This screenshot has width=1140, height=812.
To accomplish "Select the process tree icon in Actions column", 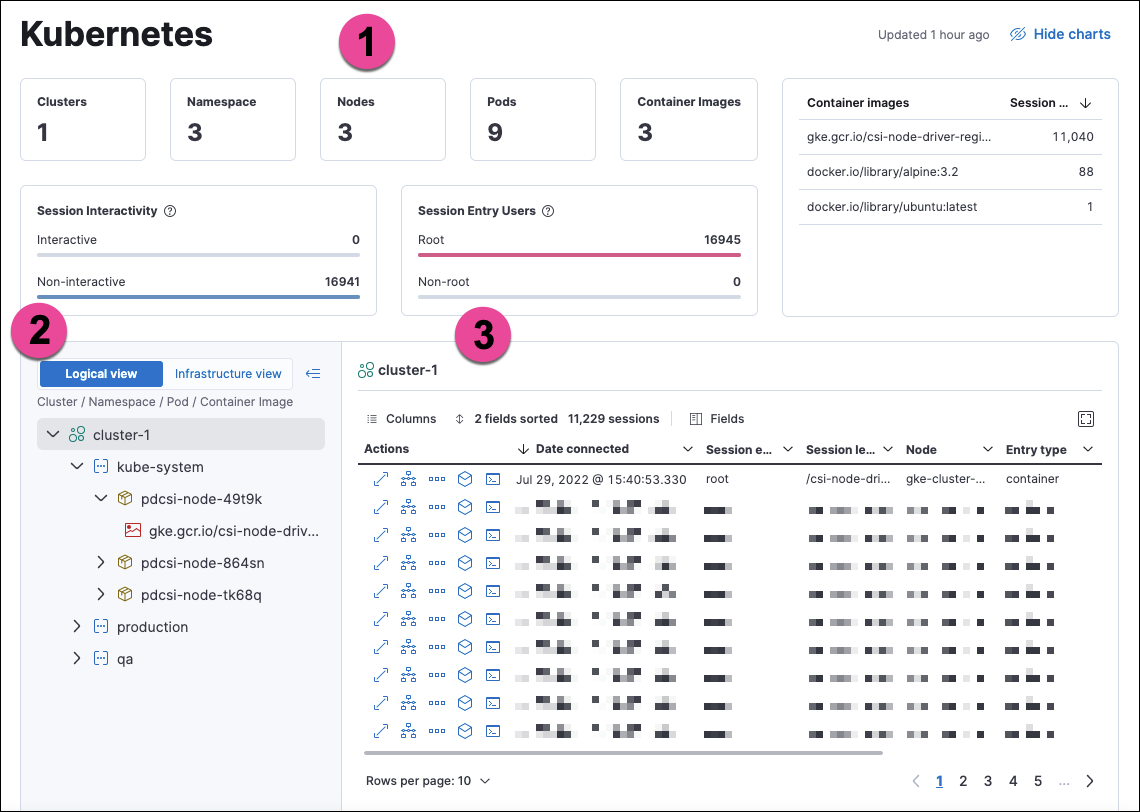I will (x=409, y=479).
